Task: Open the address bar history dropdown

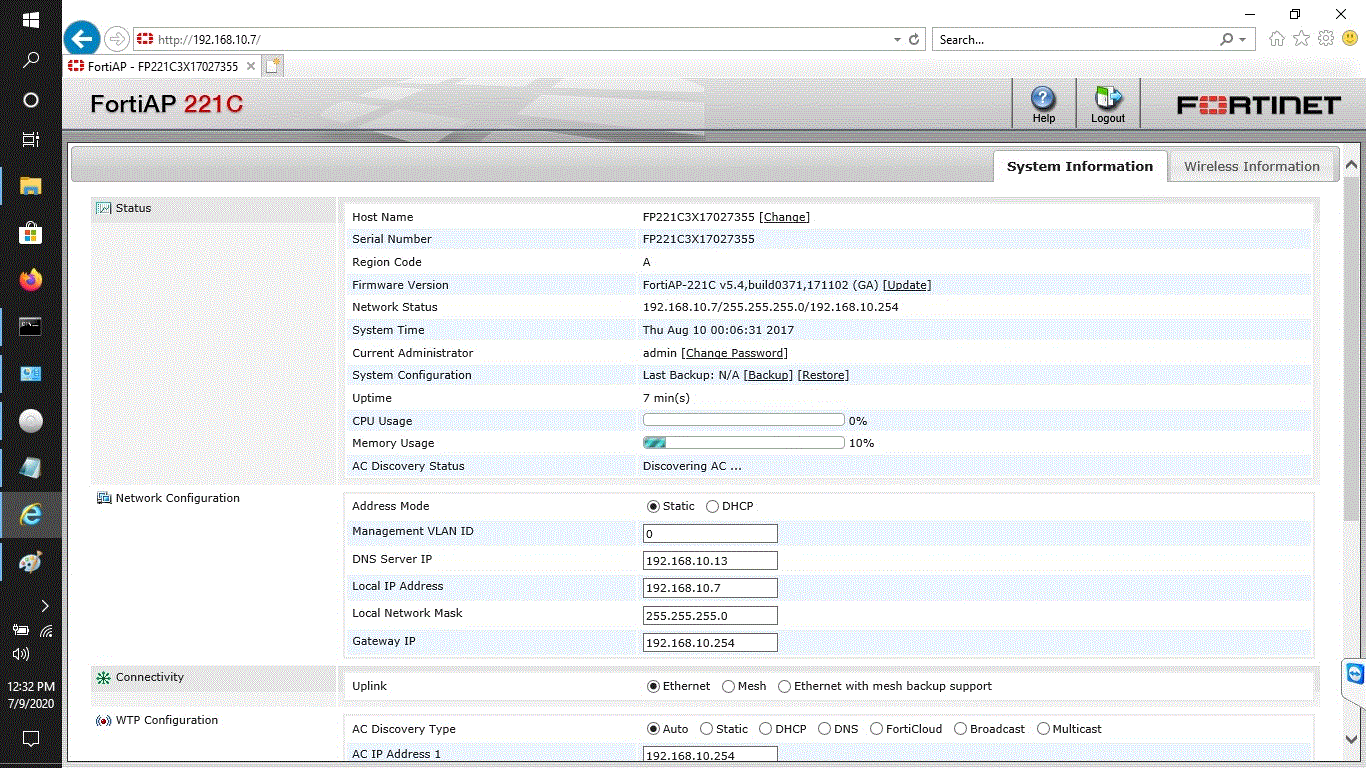Action: pyautogui.click(x=897, y=39)
